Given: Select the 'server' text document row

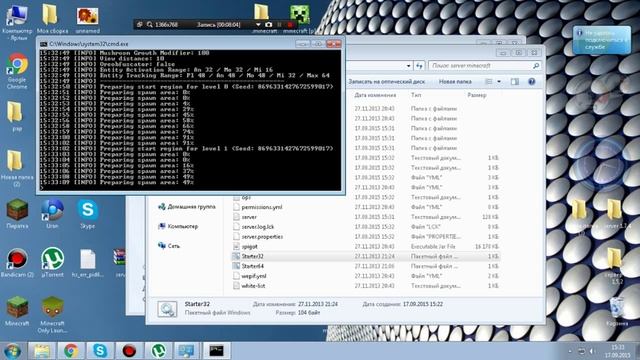Looking at the screenshot, I should [x=366, y=217].
